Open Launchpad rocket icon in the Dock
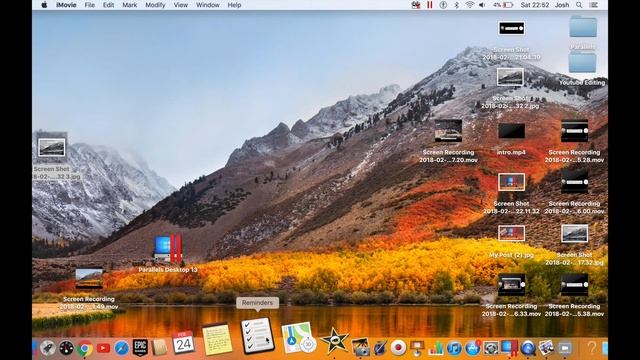 click(x=48, y=348)
